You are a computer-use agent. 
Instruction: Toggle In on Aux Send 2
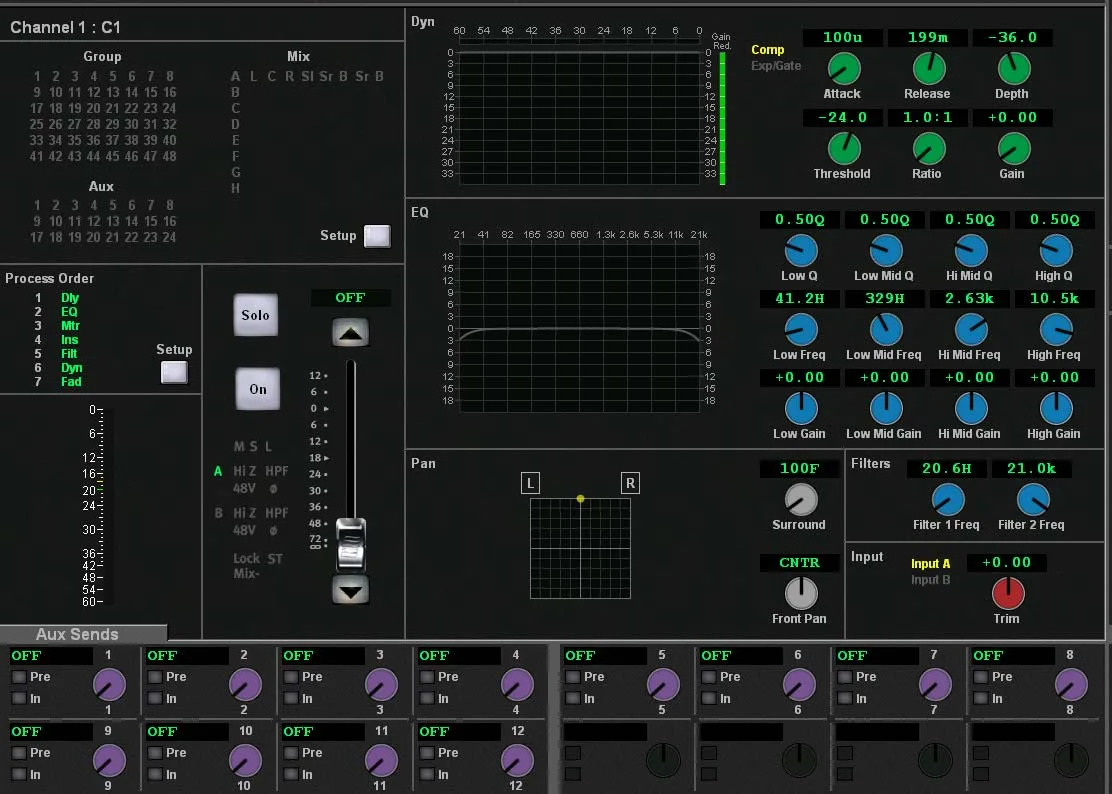(155, 699)
